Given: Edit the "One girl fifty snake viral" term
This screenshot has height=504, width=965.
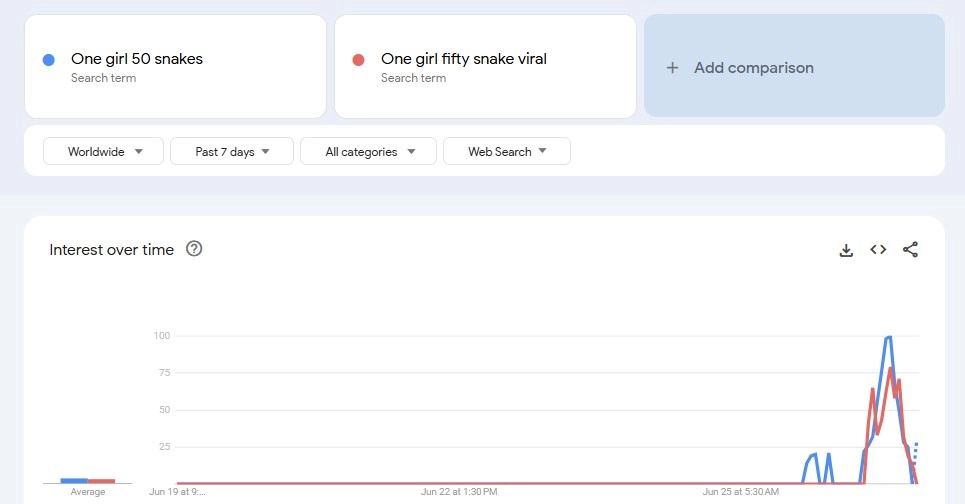Looking at the screenshot, I should click(x=464, y=59).
